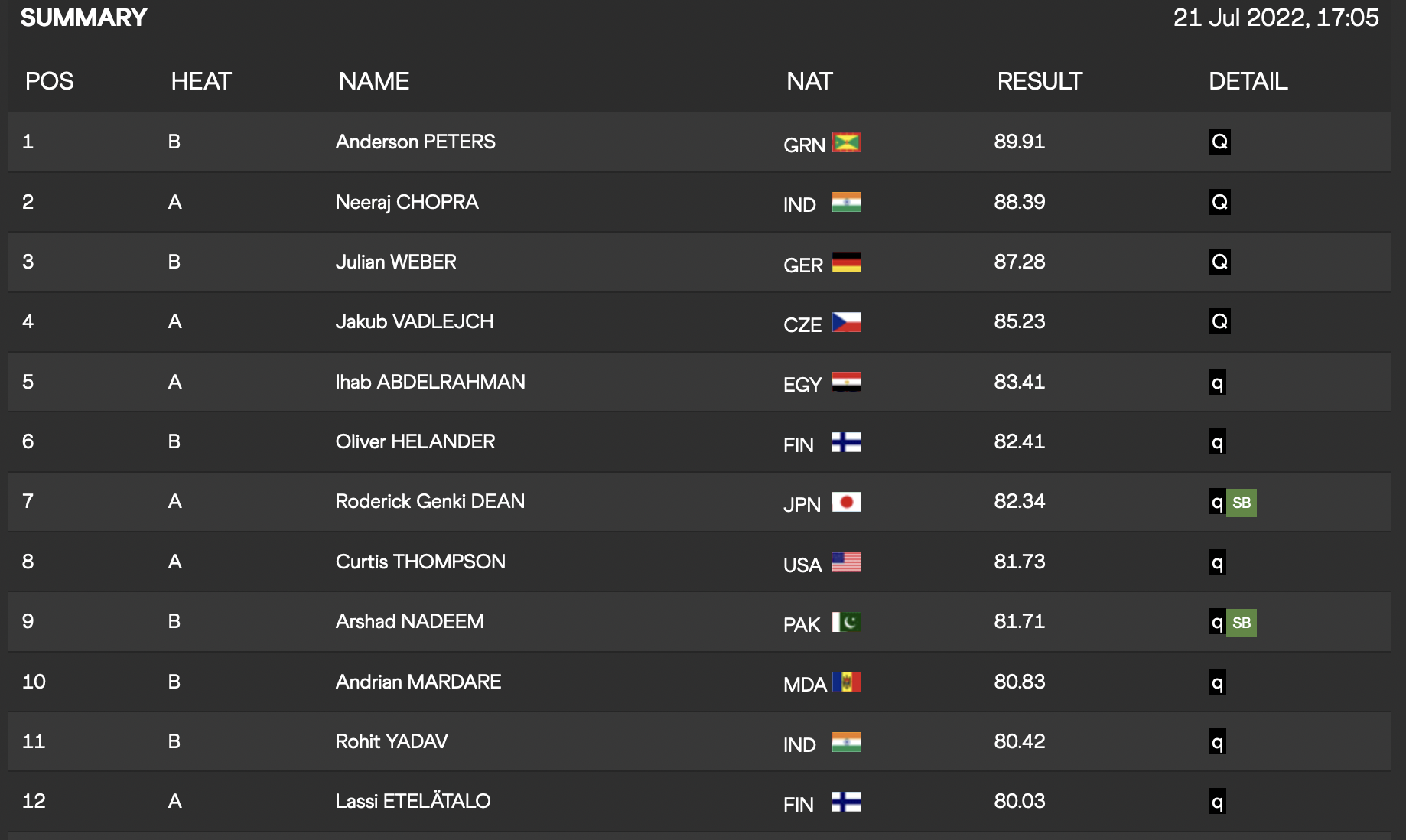Click the HEAT column header
1406x840 pixels.
(x=201, y=81)
